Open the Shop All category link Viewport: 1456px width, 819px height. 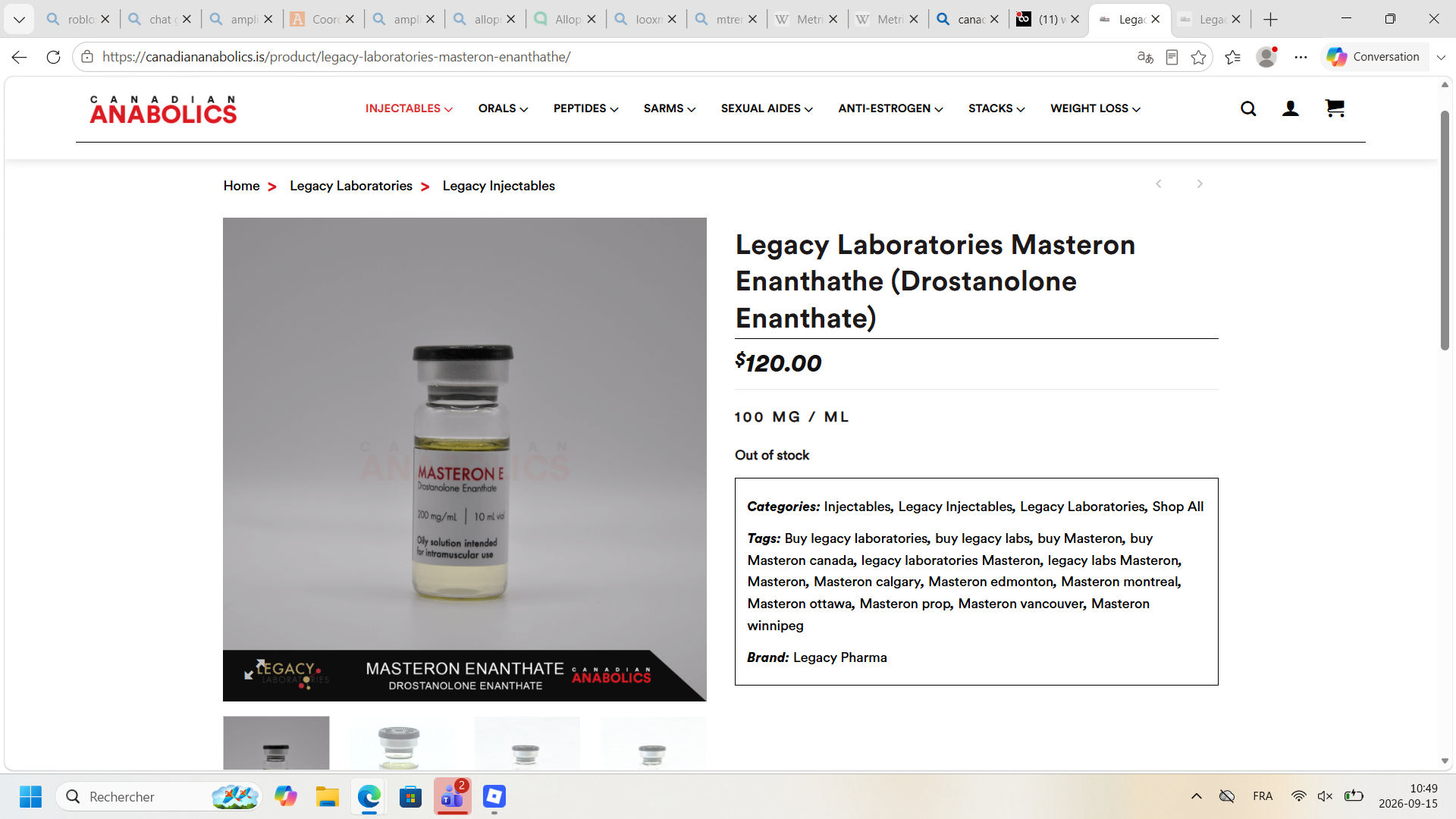pyautogui.click(x=1178, y=507)
